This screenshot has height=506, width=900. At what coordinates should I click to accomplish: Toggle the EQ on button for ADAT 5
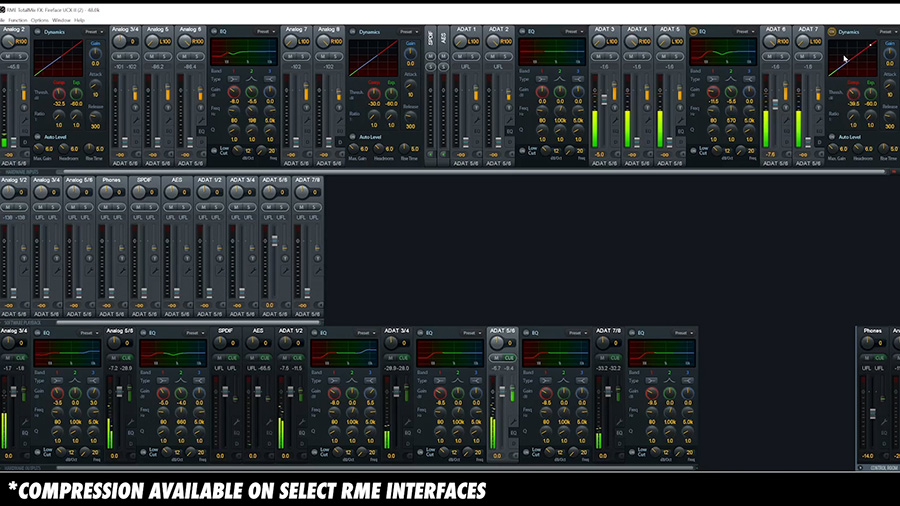(x=693, y=32)
